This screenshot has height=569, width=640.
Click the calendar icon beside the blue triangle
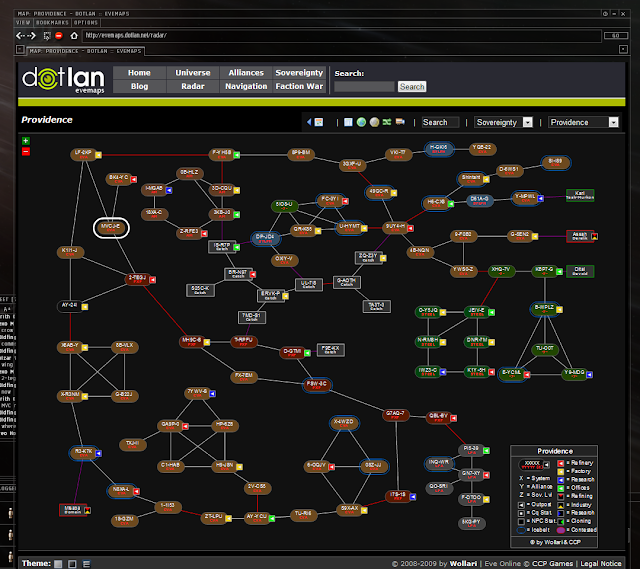319,122
